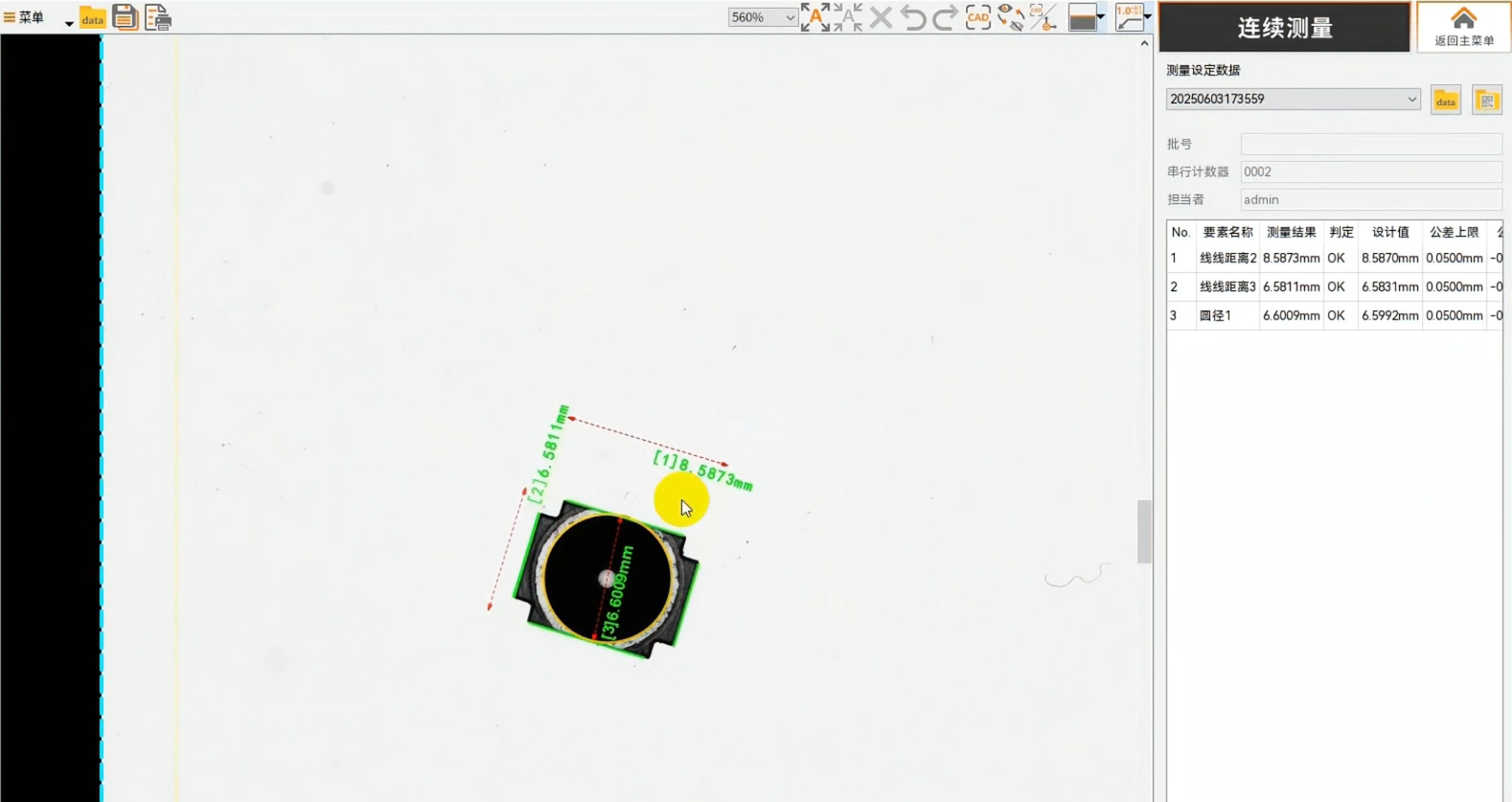Click the data folder button beside the combo box
The width and height of the screenshot is (1512, 802).
pos(1445,101)
